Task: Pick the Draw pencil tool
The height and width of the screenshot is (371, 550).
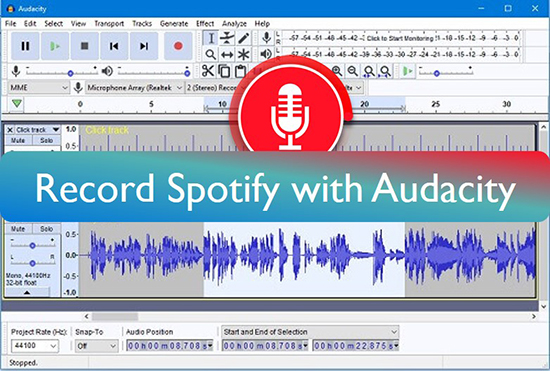Action: tap(243, 38)
